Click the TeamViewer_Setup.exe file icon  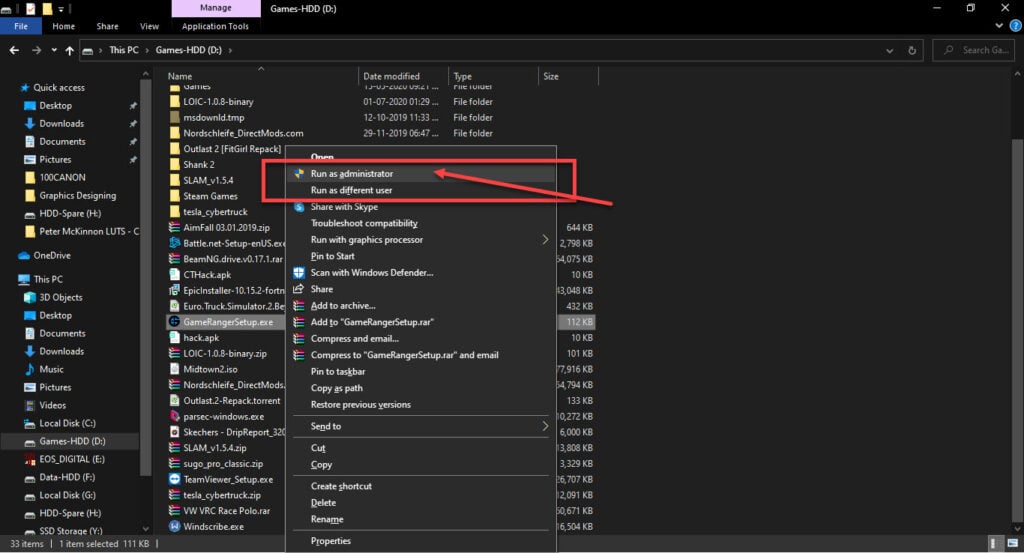pyautogui.click(x=174, y=479)
